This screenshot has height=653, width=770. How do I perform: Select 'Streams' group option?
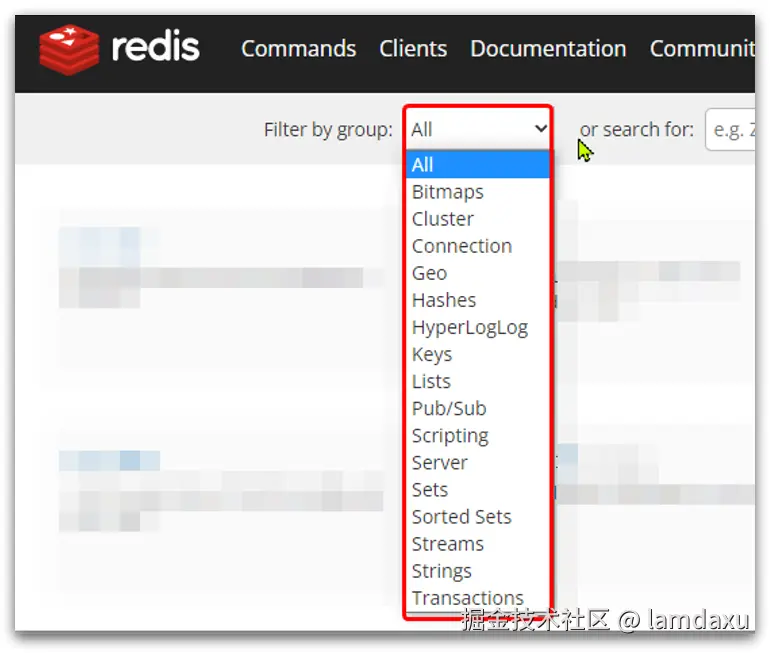coord(478,544)
